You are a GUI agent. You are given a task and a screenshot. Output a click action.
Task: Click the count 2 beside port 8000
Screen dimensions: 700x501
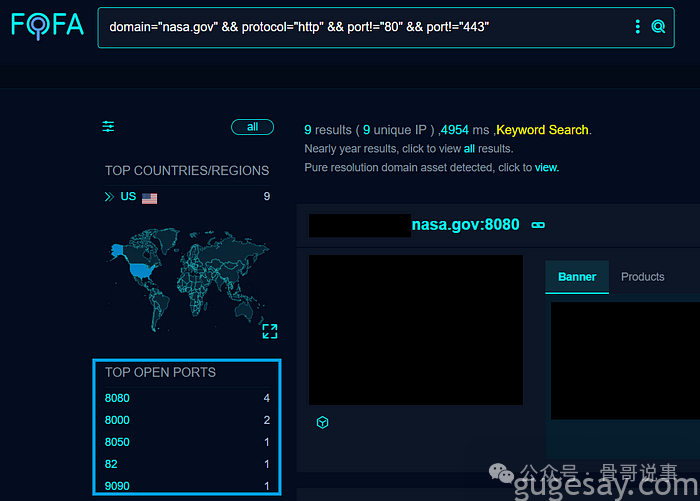pos(267,420)
